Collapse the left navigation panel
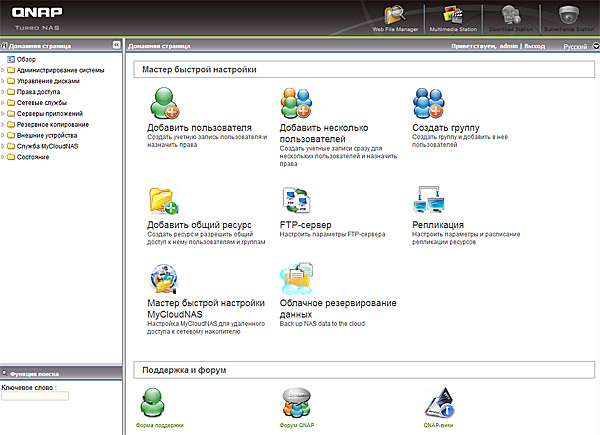This screenshot has width=600, height=435. (x=116, y=46)
